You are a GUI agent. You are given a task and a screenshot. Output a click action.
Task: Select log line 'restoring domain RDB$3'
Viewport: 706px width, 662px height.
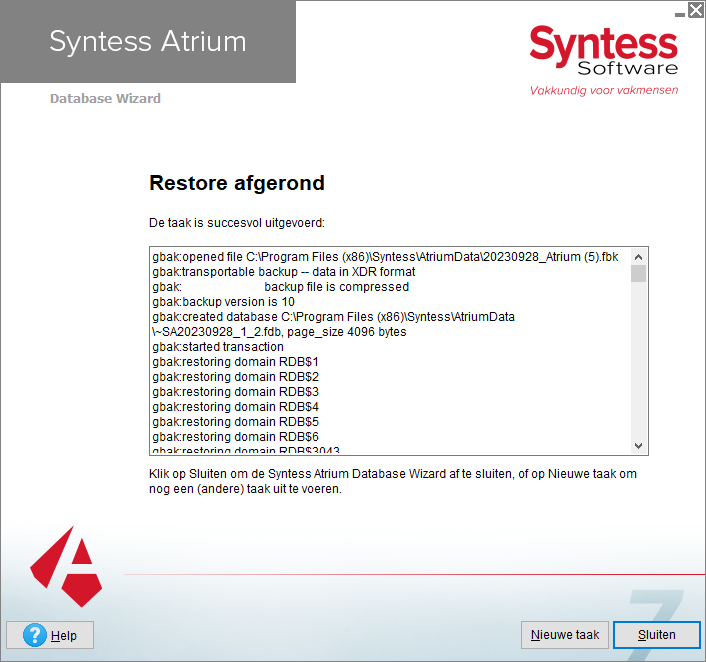(x=235, y=392)
